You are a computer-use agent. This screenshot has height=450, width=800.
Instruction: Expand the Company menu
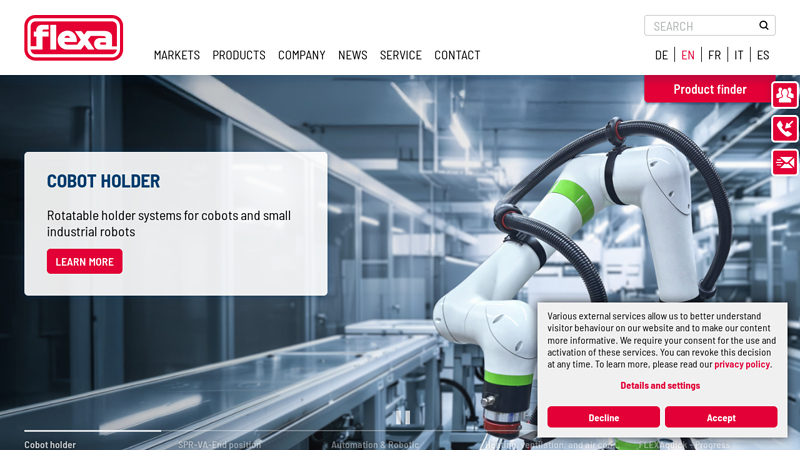[x=301, y=55]
